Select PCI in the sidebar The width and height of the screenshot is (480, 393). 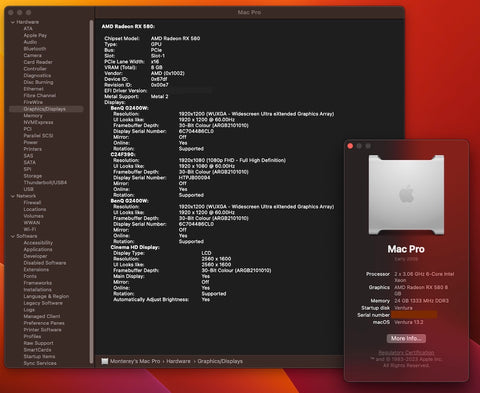[28, 129]
